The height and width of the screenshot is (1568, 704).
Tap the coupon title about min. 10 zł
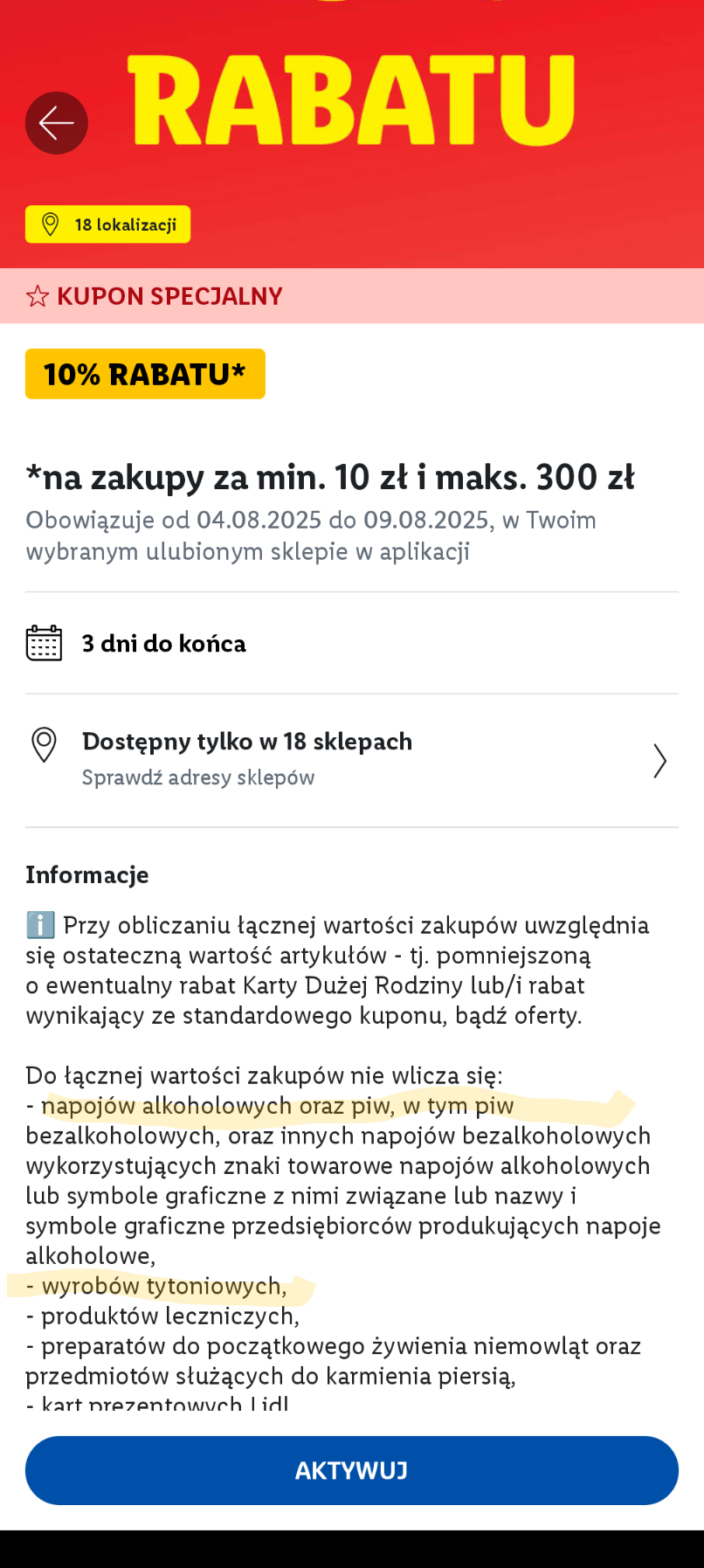[x=330, y=478]
